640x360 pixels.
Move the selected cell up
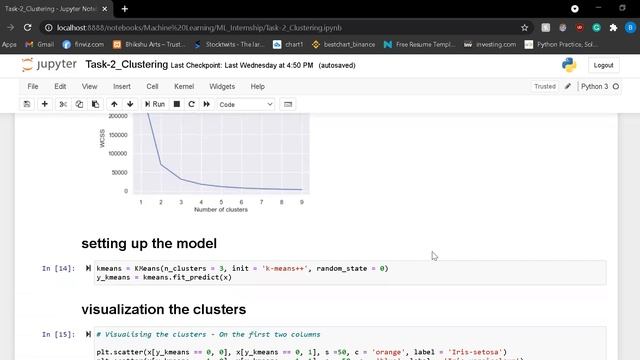click(x=114, y=104)
